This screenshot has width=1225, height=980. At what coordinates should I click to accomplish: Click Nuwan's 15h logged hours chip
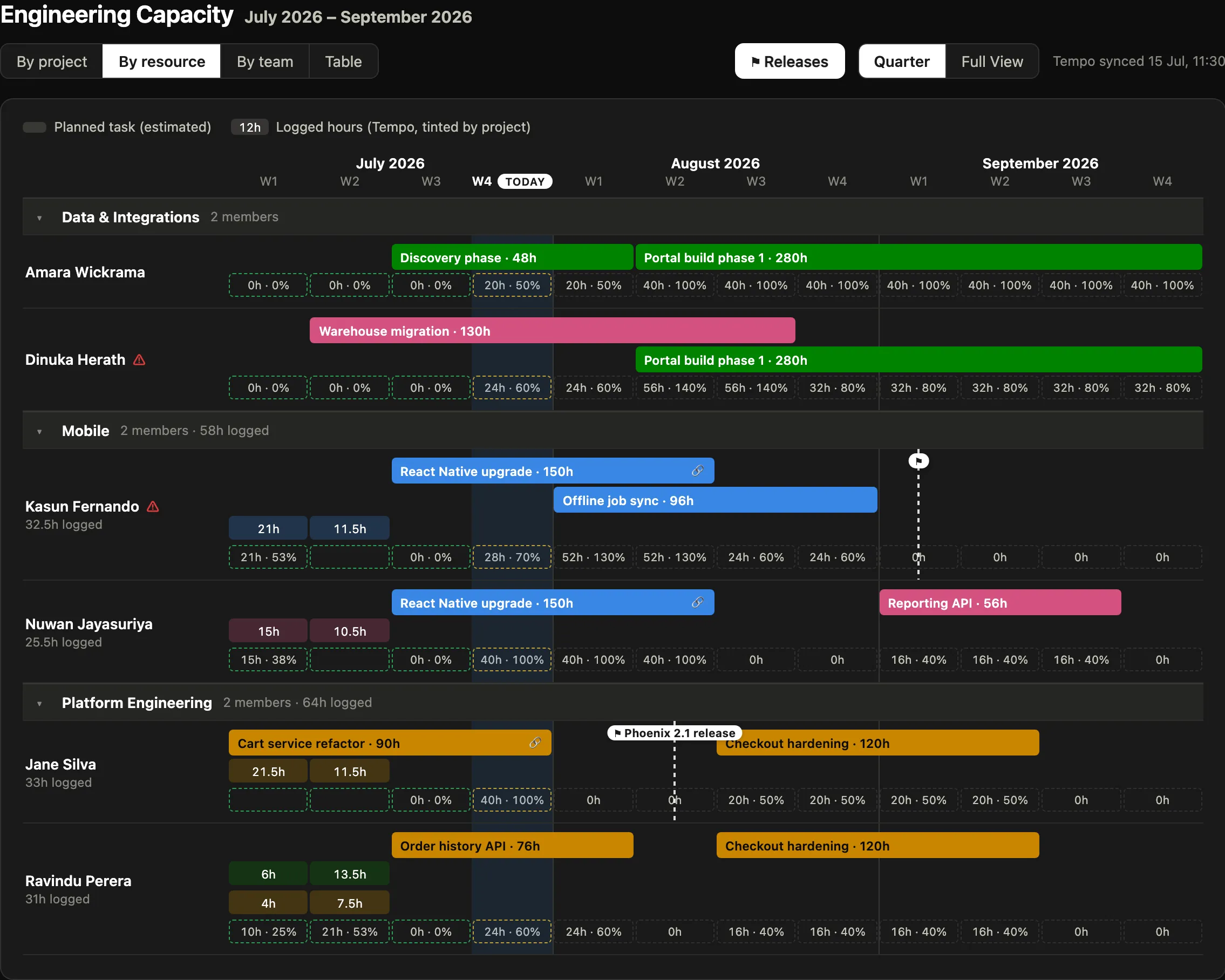point(268,631)
